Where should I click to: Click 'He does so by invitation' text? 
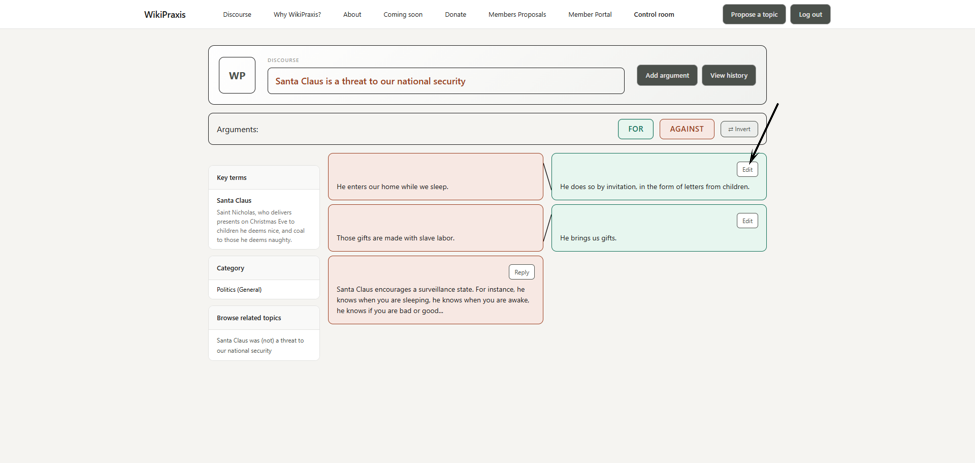655,186
